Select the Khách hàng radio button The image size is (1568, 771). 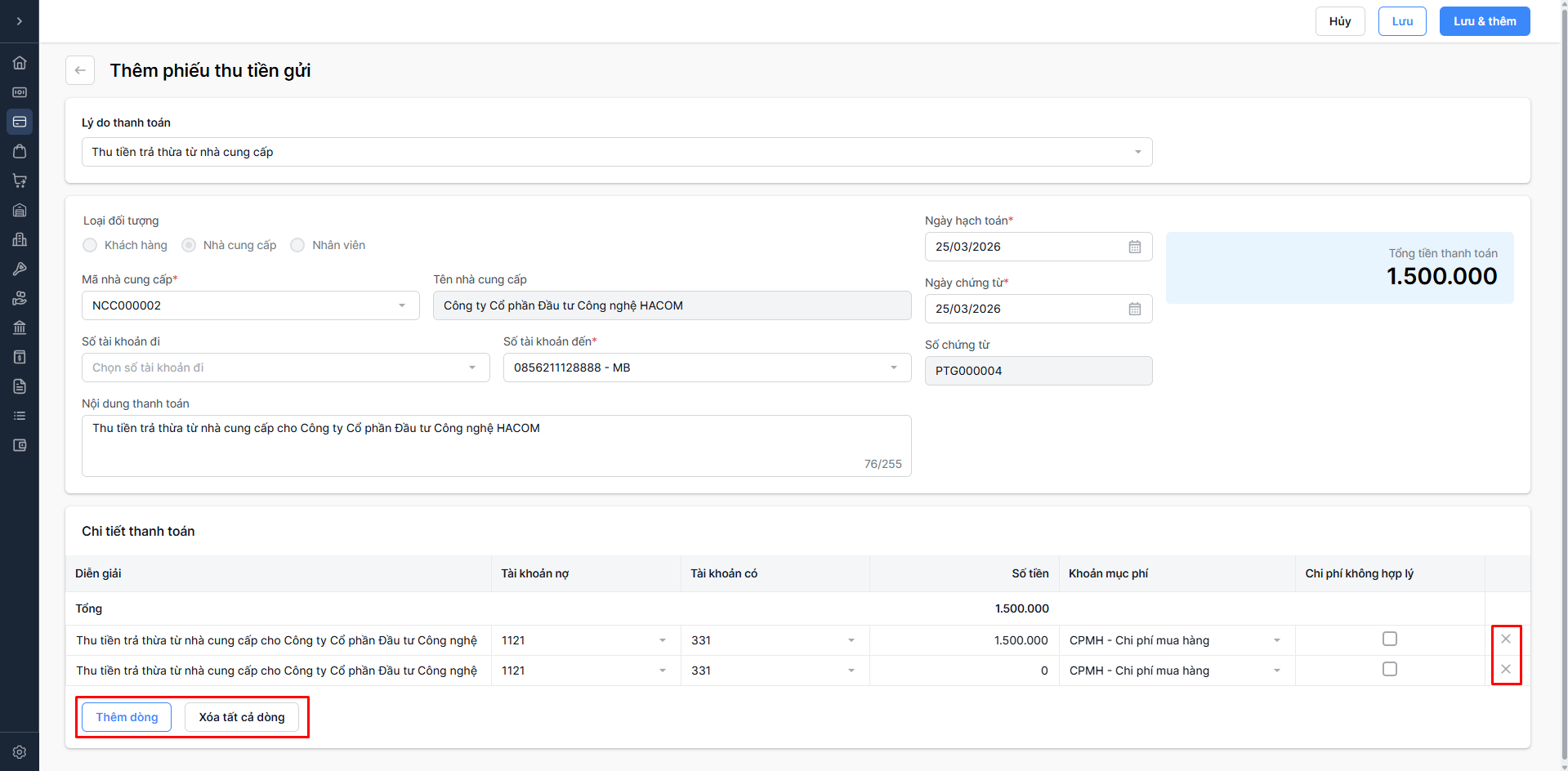click(x=90, y=245)
